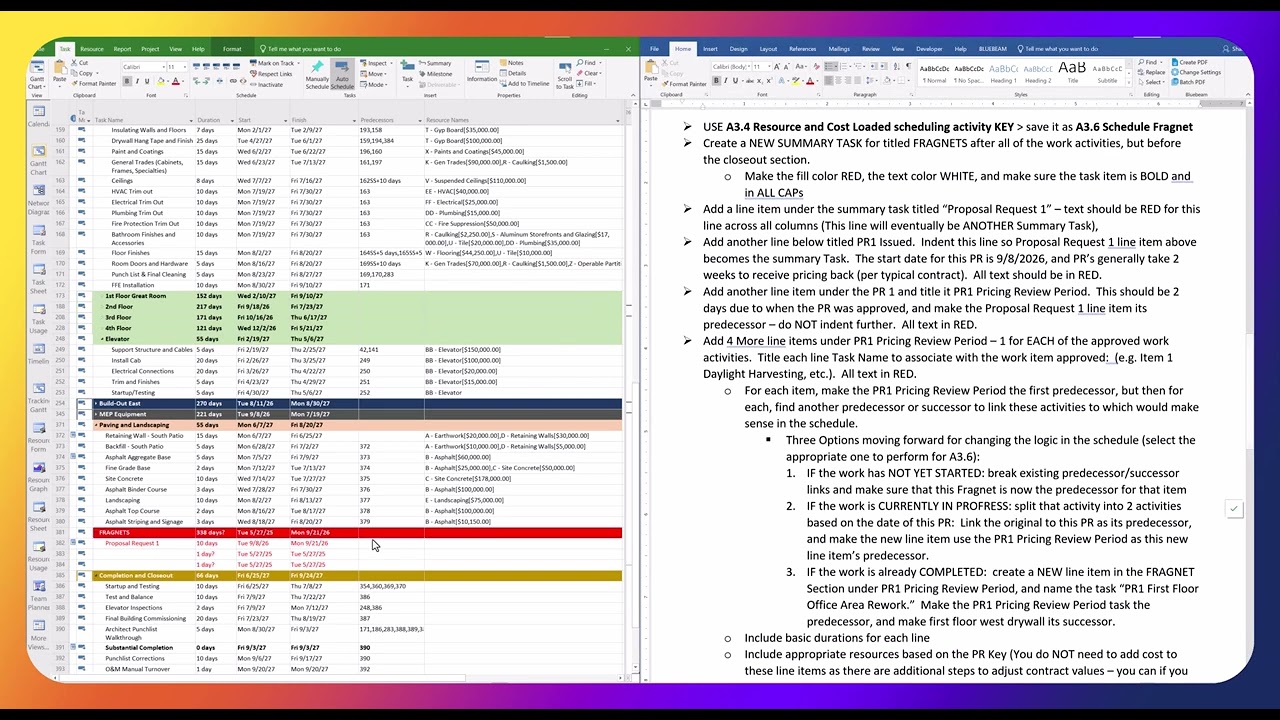Expand the MEP Equipment summary task
The height and width of the screenshot is (720, 1280).
pos(96,414)
